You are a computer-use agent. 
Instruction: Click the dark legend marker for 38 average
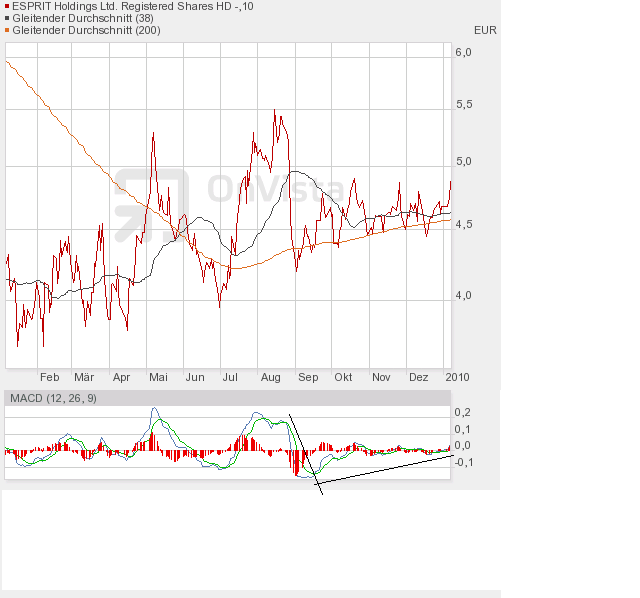(x=7, y=18)
